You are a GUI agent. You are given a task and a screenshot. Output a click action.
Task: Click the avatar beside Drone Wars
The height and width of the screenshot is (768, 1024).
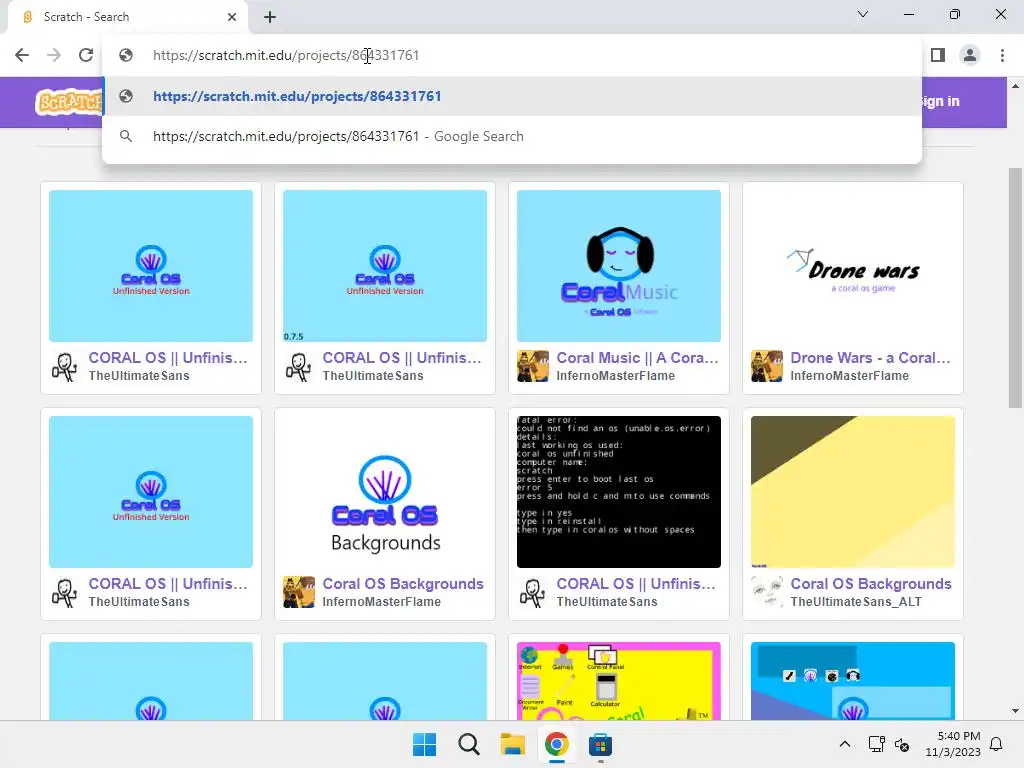(x=767, y=366)
